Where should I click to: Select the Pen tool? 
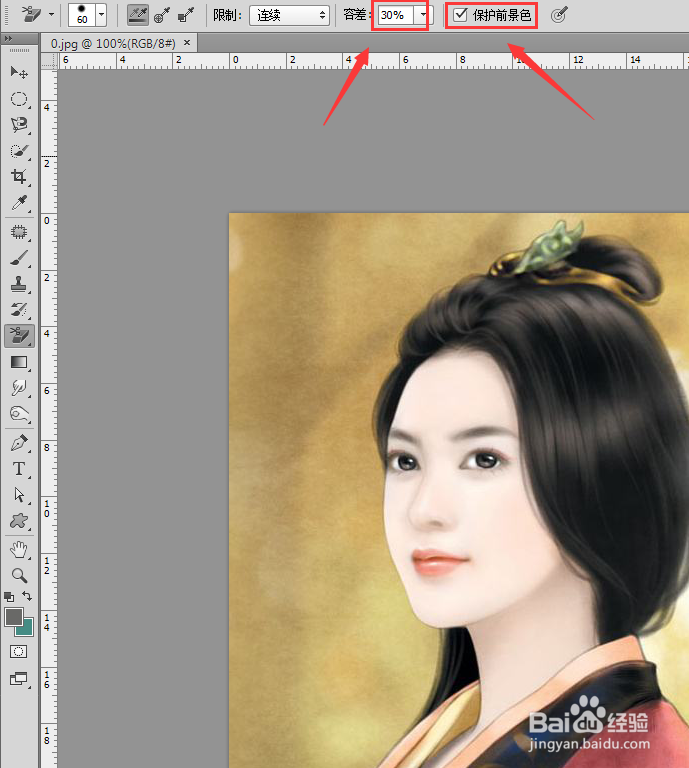click(x=19, y=443)
